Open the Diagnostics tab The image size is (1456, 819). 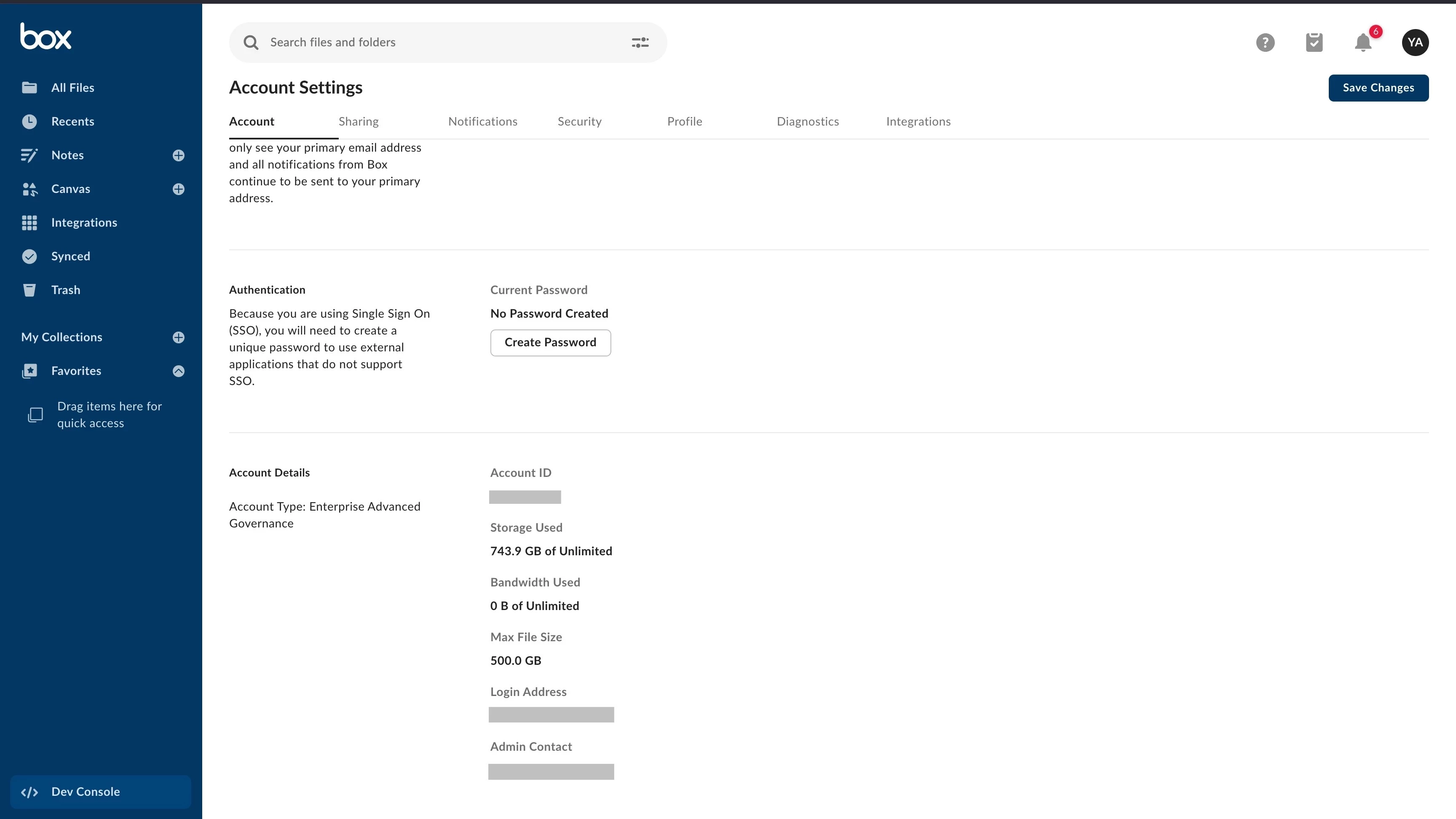click(x=807, y=121)
